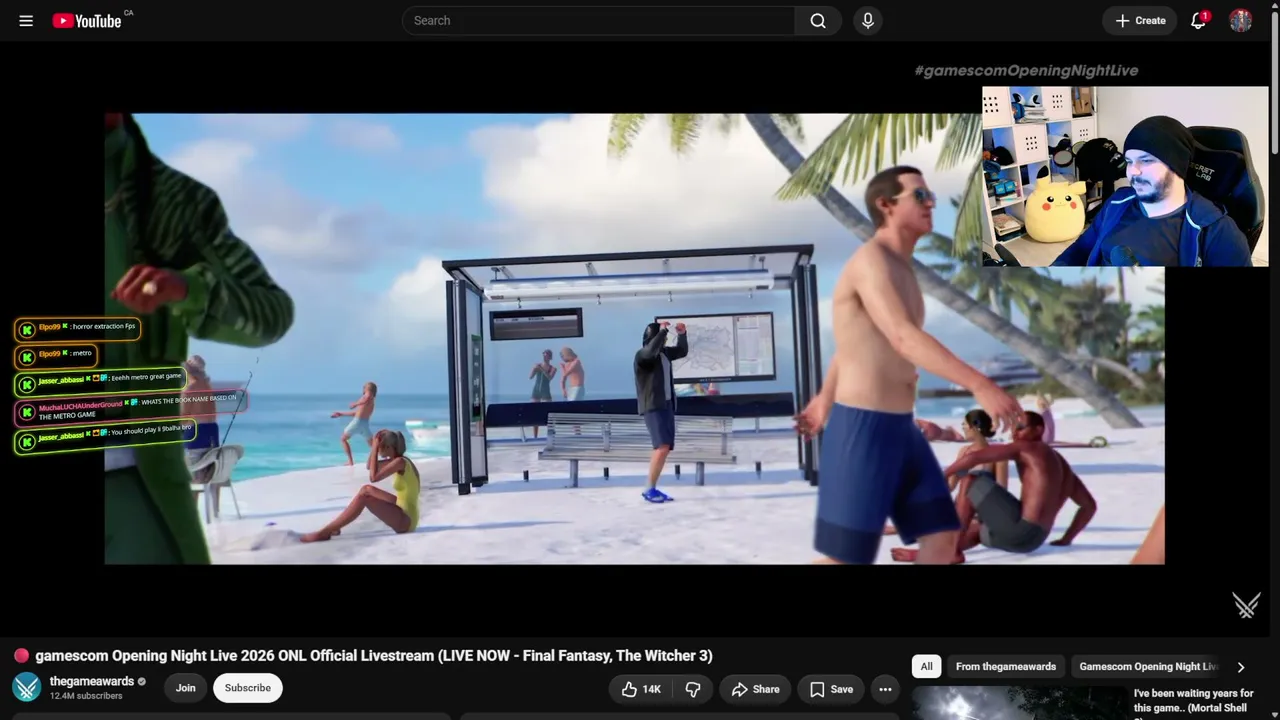Select the Gamescom Opening Night Live chip
Screen dimensions: 1280x720
pyautogui.click(x=1148, y=667)
